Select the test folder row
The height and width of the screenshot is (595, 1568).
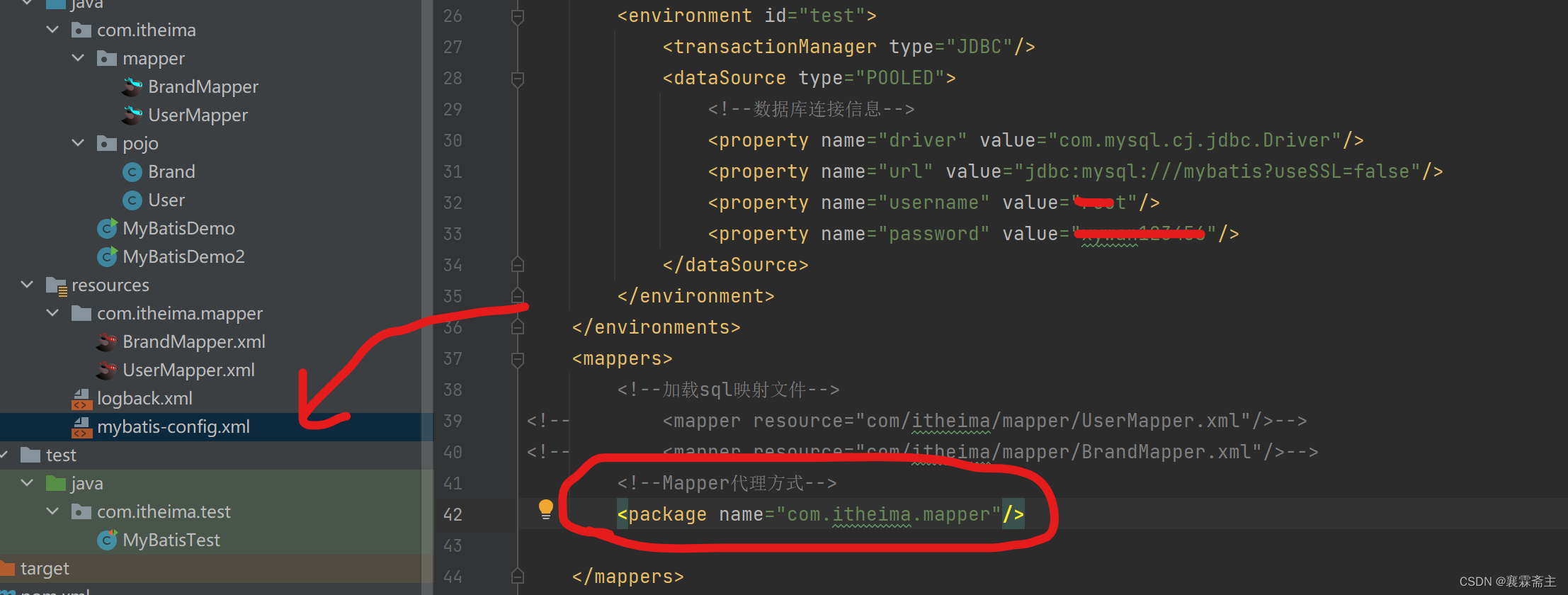coord(216,455)
